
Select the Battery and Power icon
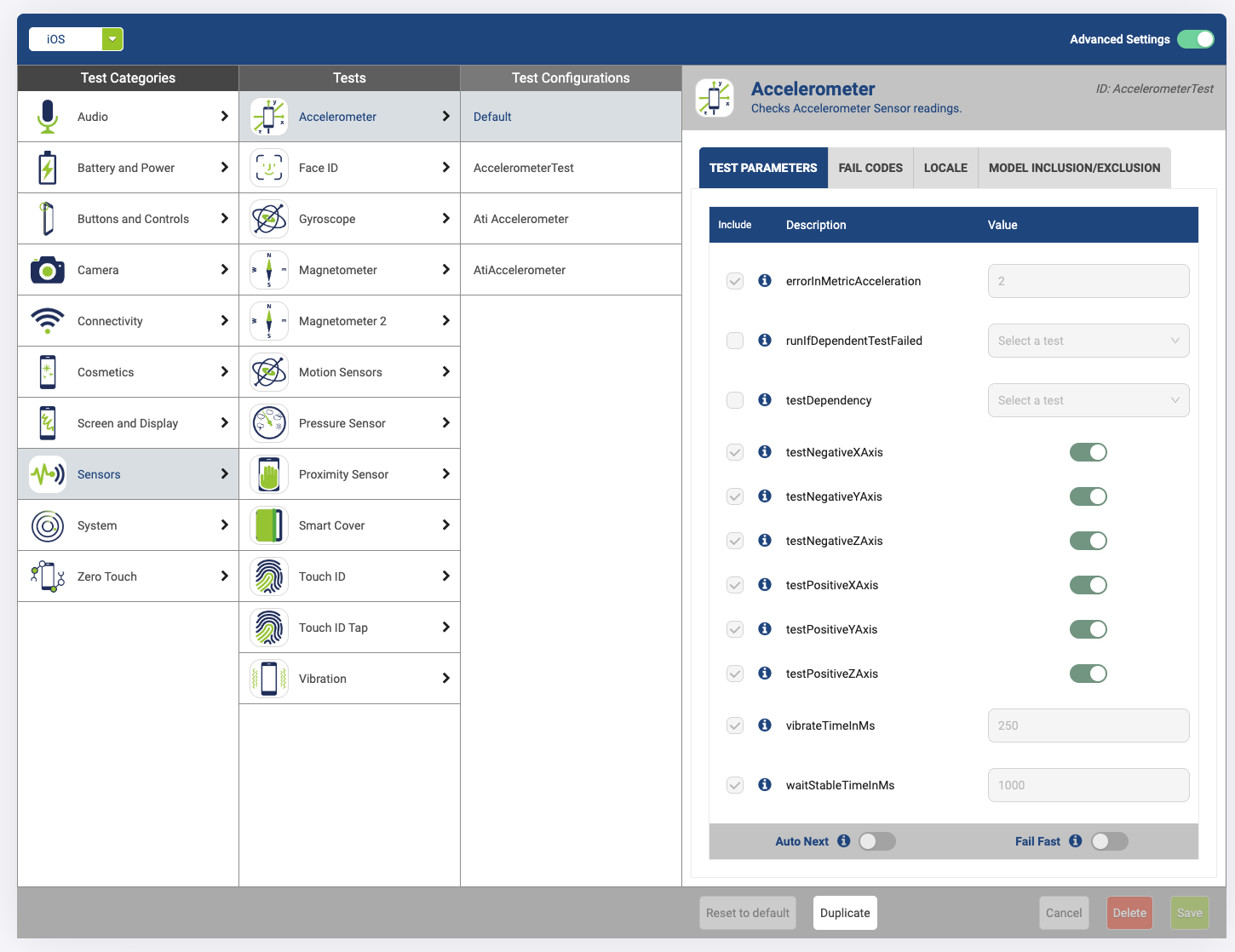[x=48, y=168]
